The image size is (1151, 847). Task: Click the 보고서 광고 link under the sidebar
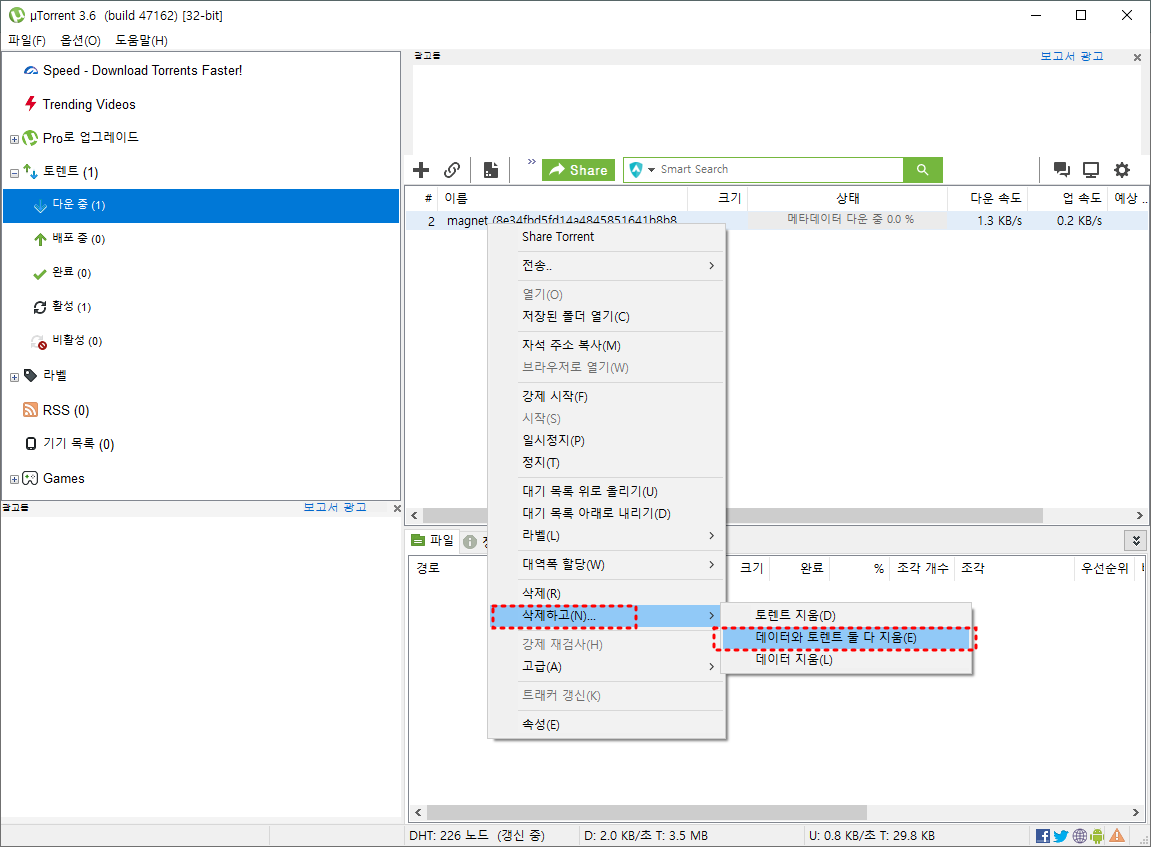pos(335,507)
